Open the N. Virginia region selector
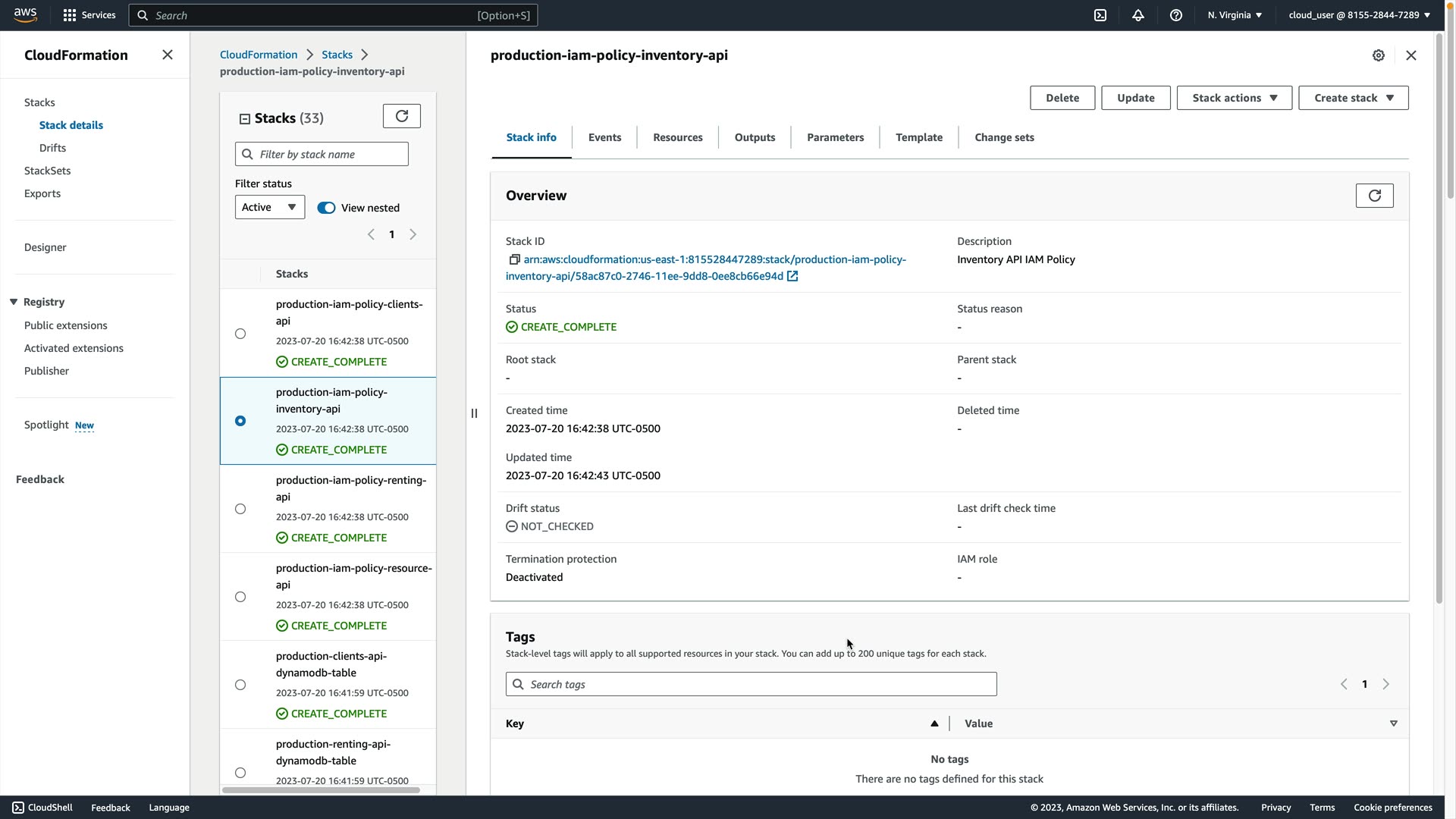This screenshot has height=819, width=1456. (x=1235, y=15)
